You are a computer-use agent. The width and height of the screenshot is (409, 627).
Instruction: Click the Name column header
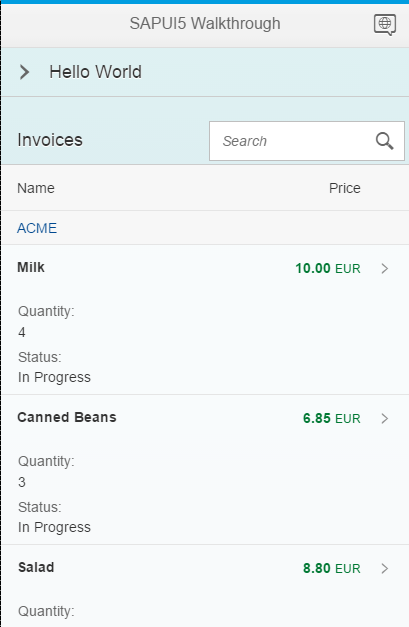click(36, 188)
